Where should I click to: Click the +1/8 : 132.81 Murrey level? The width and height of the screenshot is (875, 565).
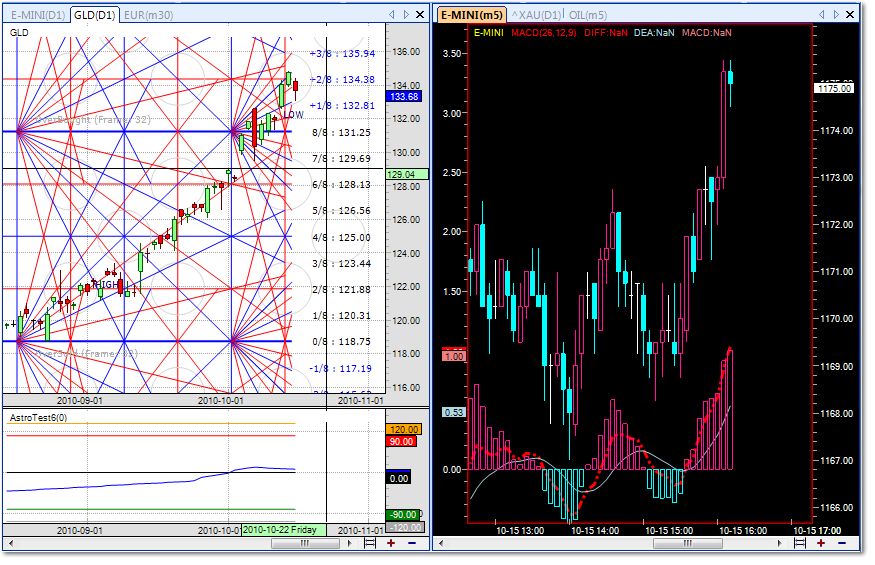pos(342,106)
